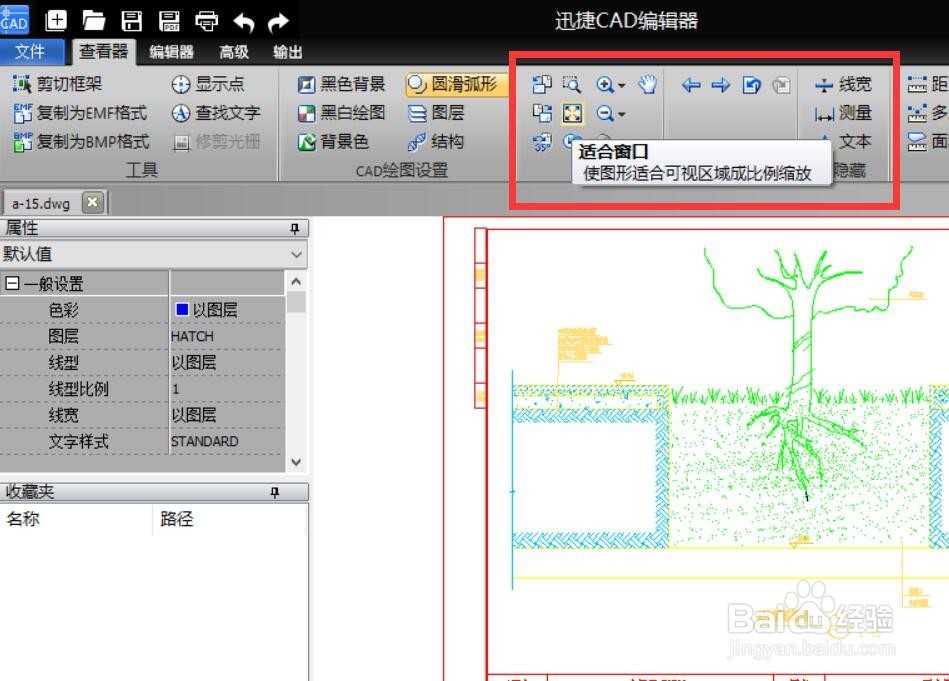Click the 色彩 color swatch showing 以图层
Screen dimensions: 949x681
point(215,309)
